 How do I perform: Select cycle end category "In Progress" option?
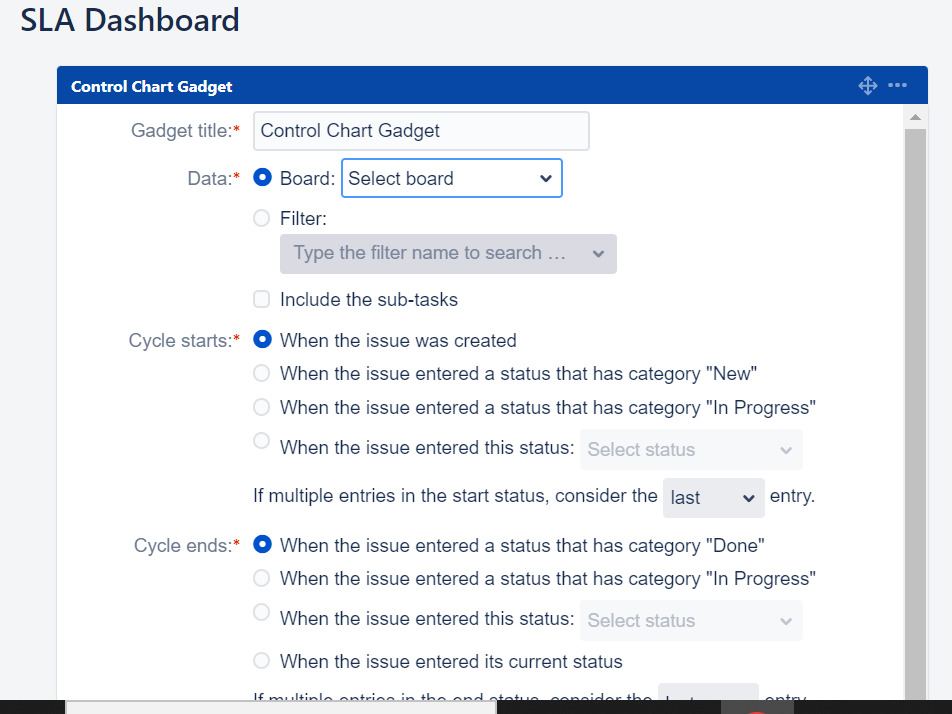tap(262, 577)
